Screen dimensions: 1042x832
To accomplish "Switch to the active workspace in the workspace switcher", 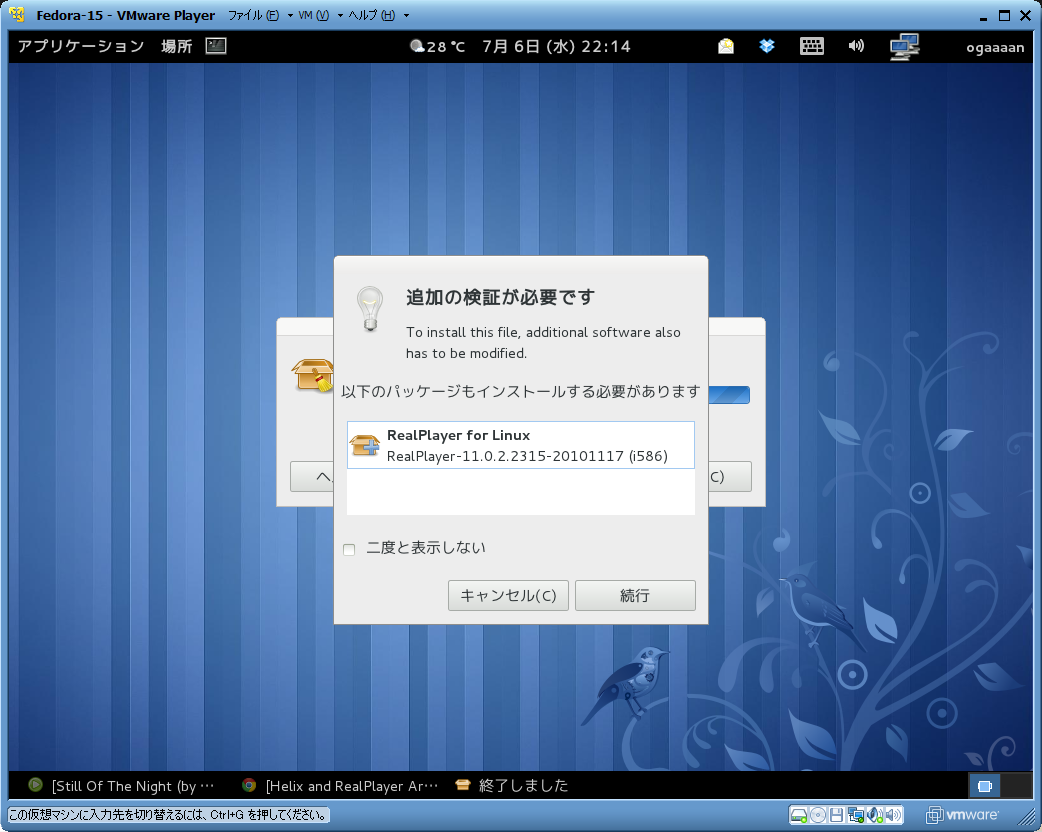I will (x=985, y=786).
